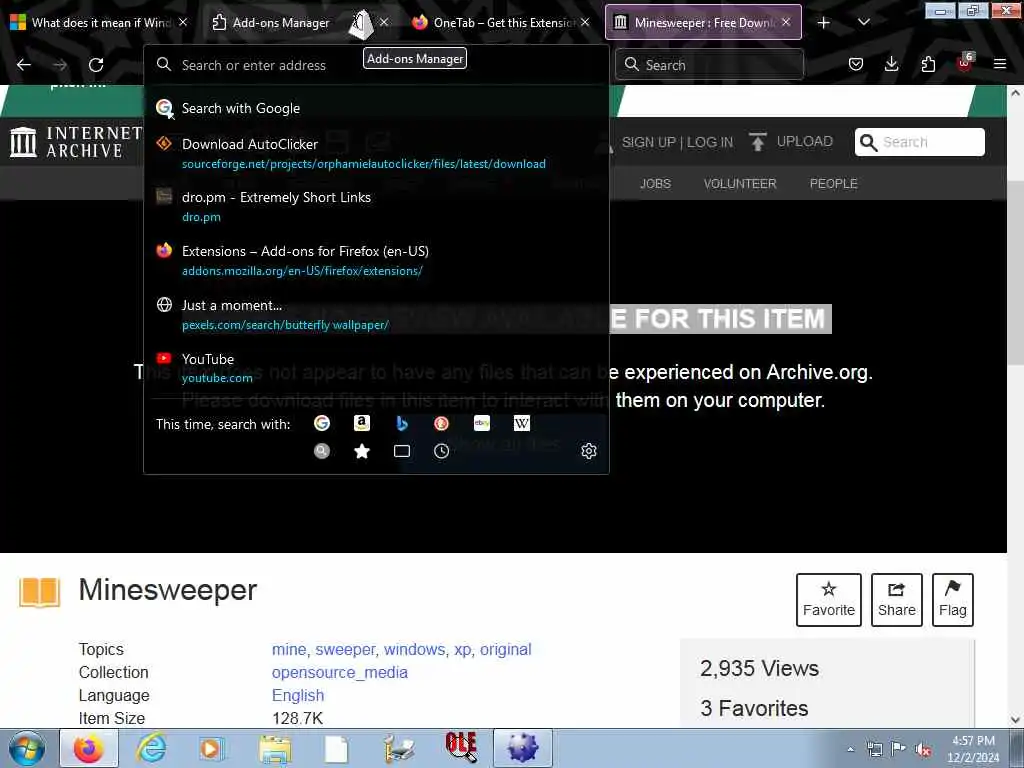Click the page vertical scrollbar thumb
This screenshot has height=768, width=1024.
click(1015, 273)
